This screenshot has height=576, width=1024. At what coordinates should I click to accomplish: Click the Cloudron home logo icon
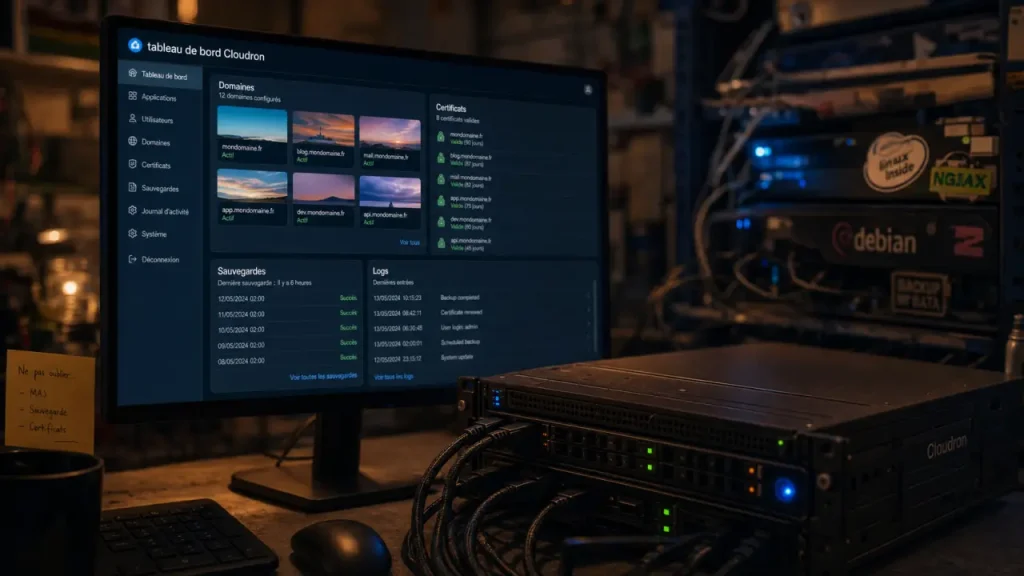point(135,44)
